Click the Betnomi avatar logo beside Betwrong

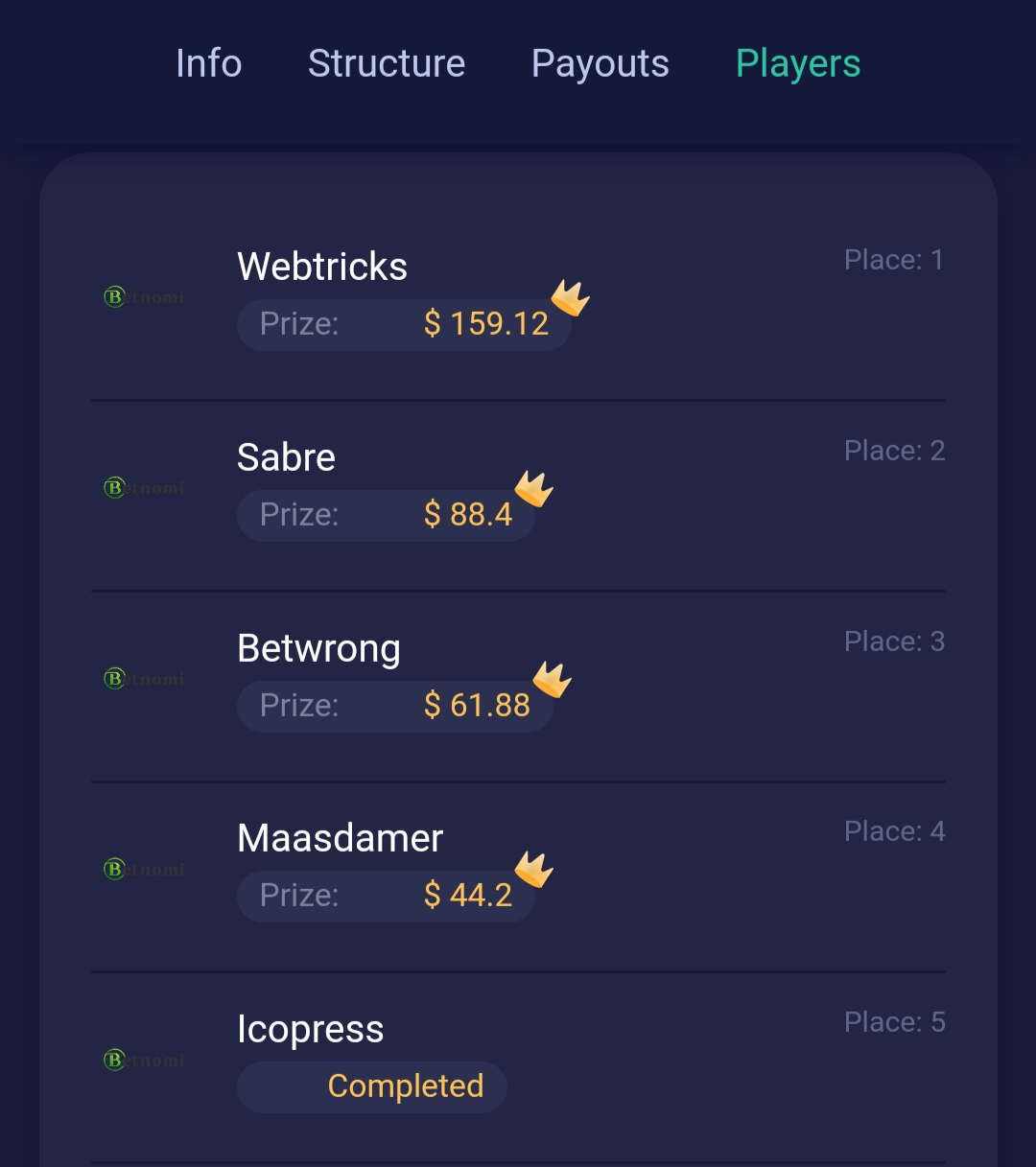144,679
